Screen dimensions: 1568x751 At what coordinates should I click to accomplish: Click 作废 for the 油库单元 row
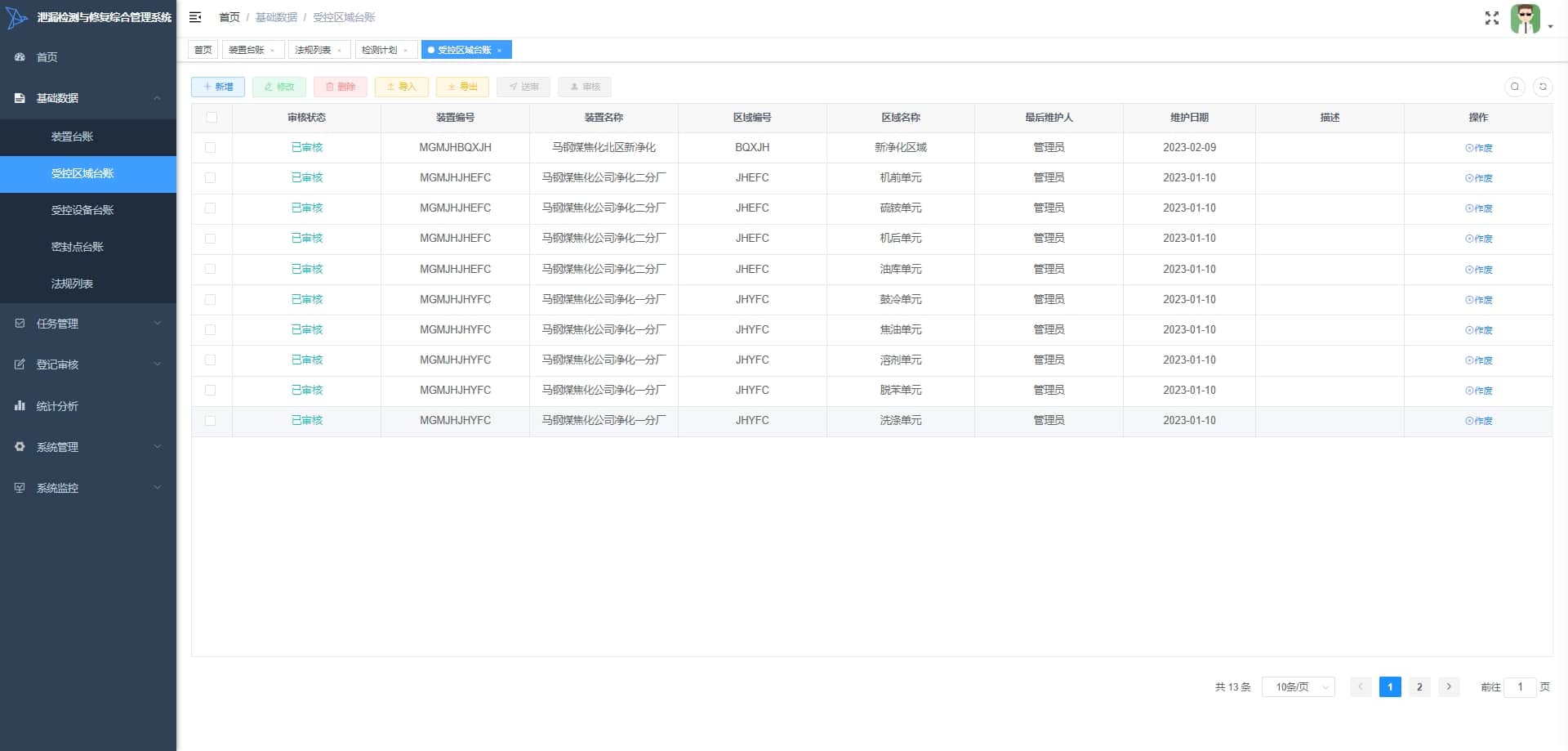click(1478, 270)
